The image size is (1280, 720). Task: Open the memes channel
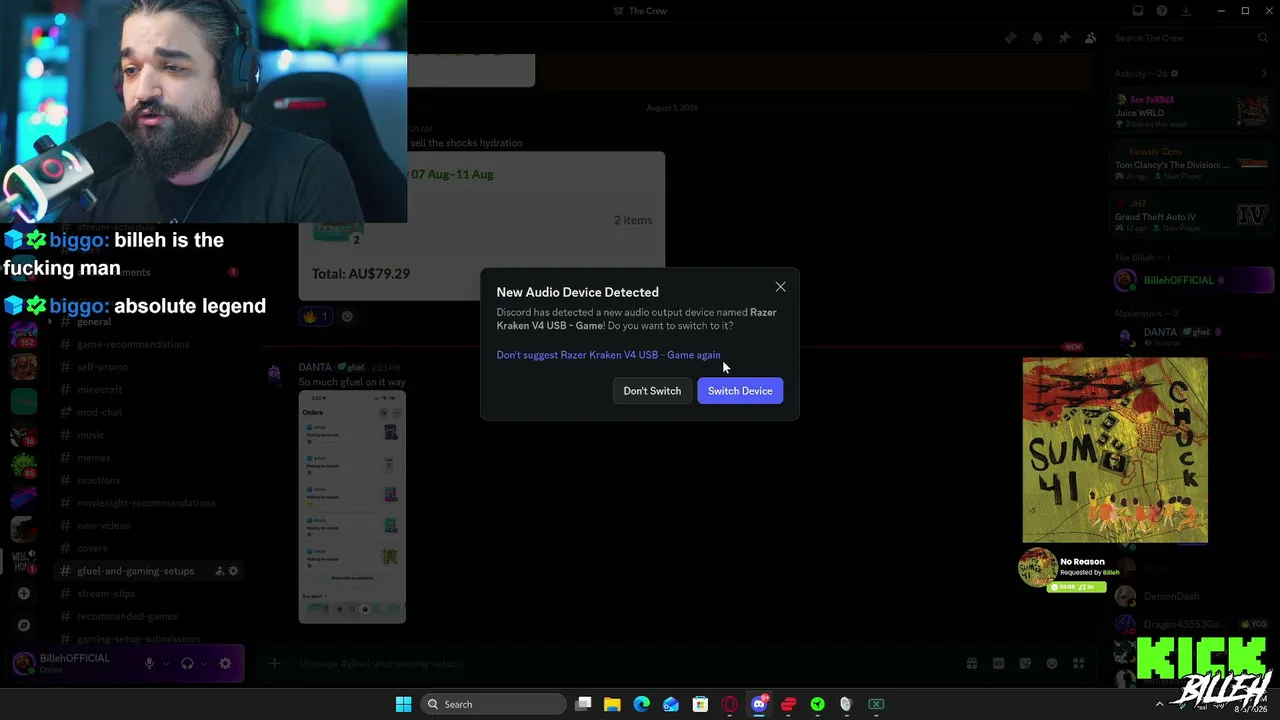[x=93, y=458]
